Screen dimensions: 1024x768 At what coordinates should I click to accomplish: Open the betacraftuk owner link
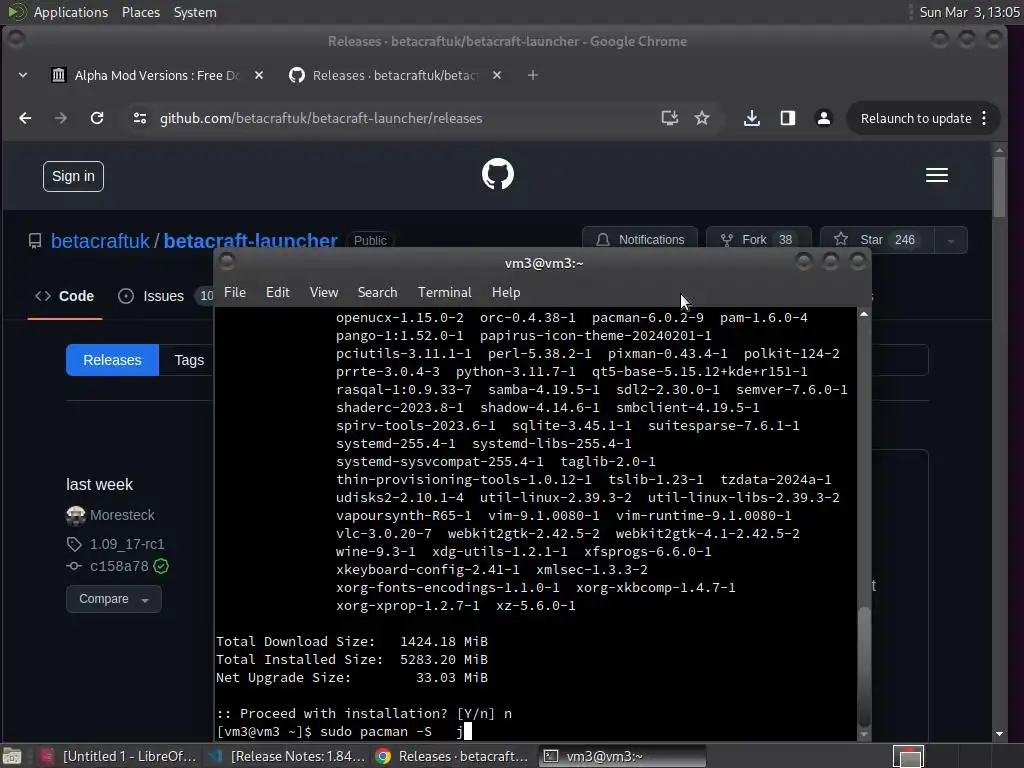(100, 241)
